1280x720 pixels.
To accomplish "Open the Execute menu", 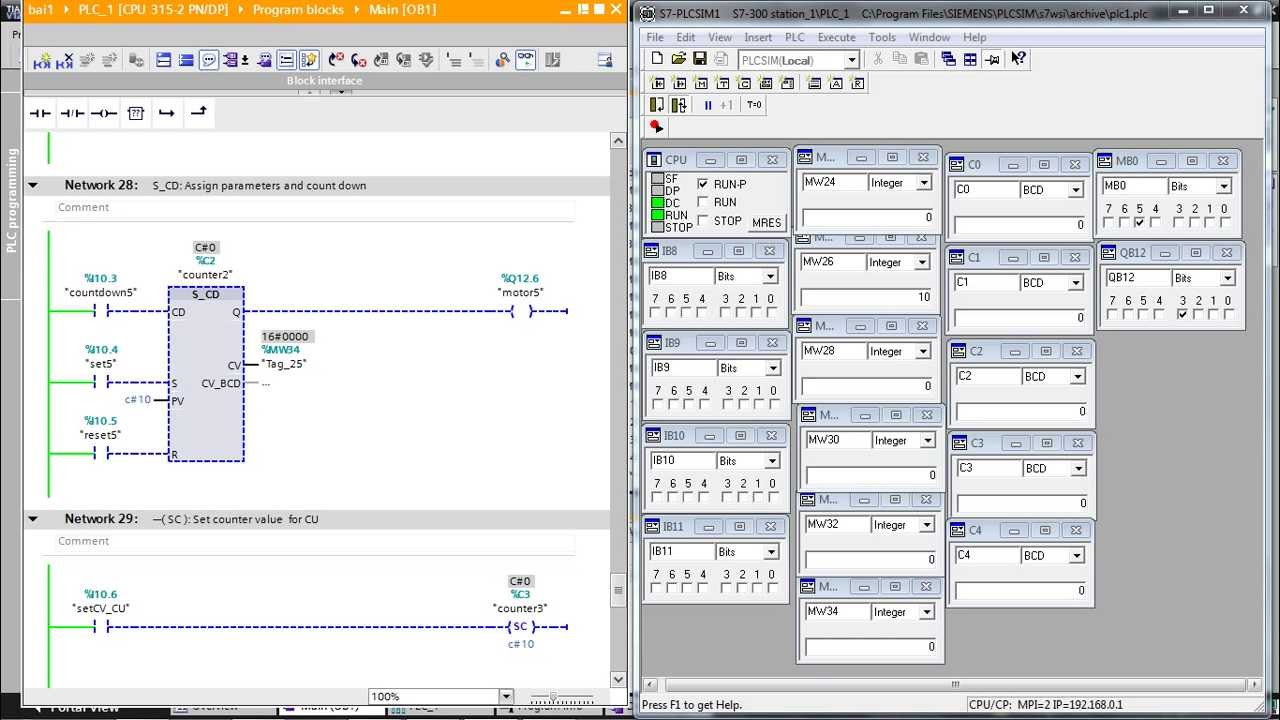I will click(x=836, y=37).
